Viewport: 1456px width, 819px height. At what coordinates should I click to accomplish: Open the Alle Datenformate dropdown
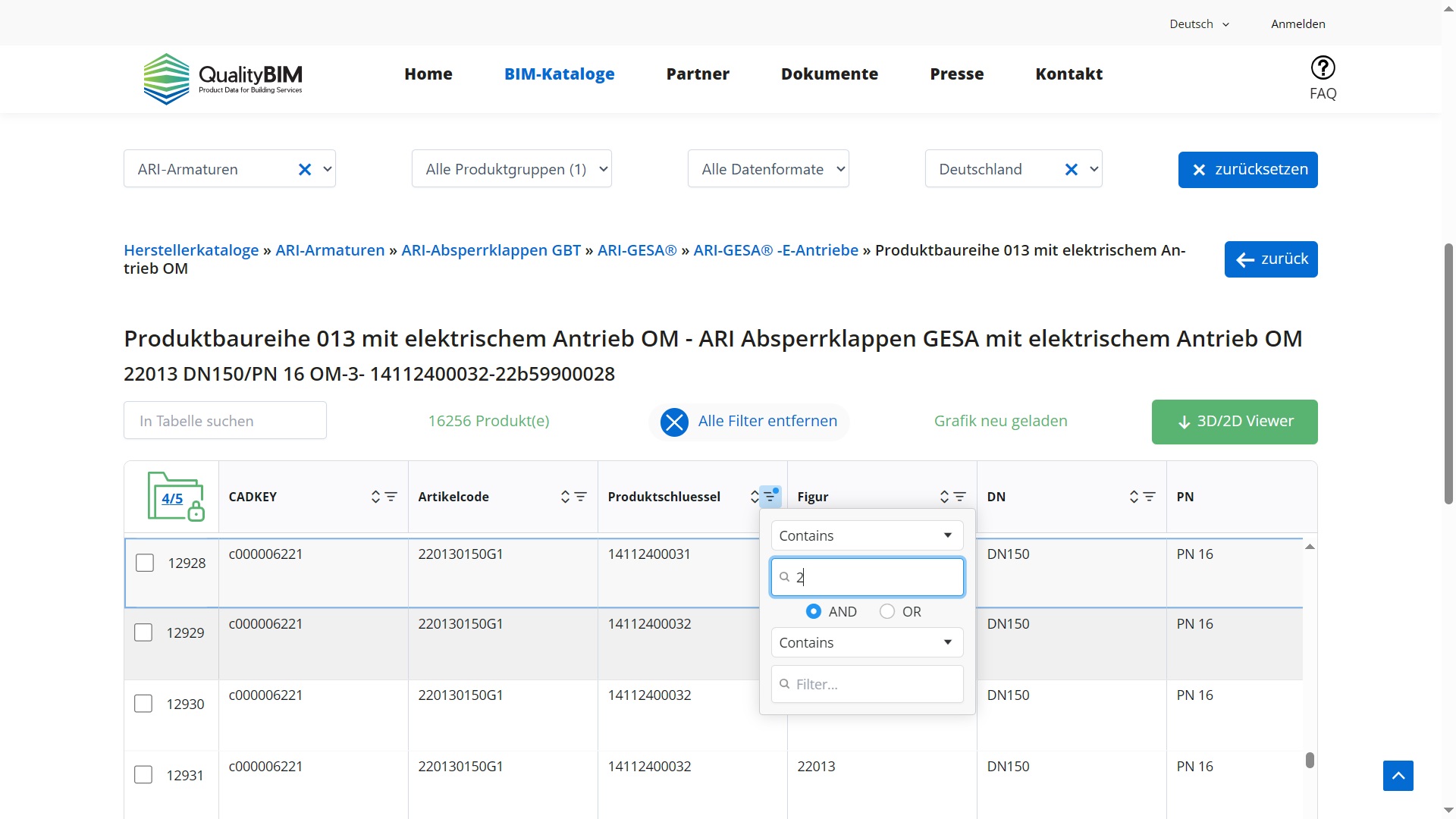point(768,169)
